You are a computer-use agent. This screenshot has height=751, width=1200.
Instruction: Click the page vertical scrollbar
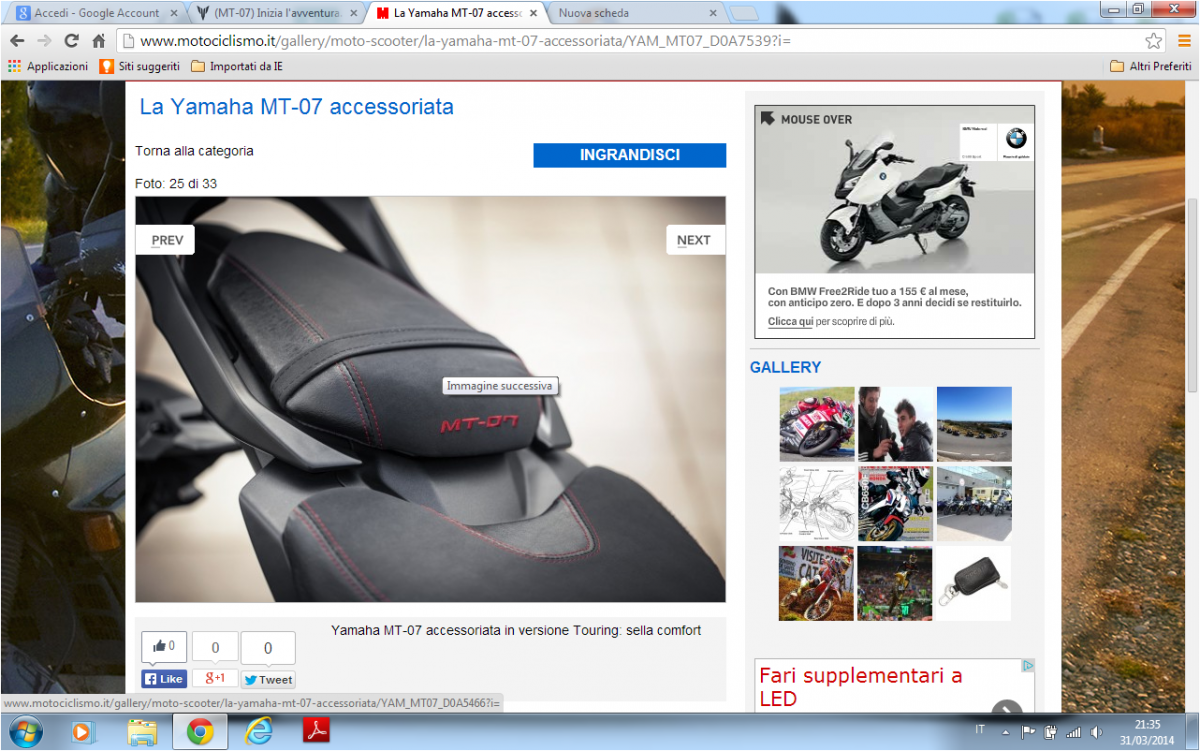point(1191,295)
